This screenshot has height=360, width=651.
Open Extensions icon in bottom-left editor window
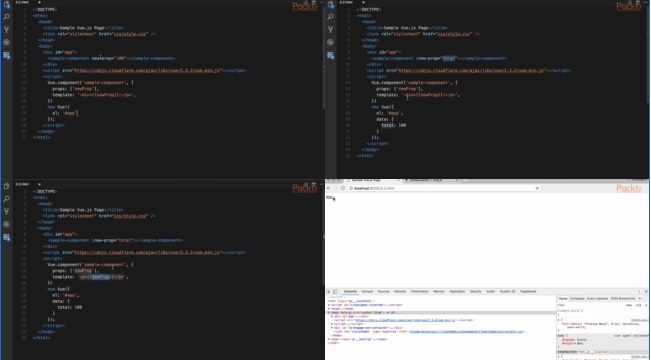point(6,237)
